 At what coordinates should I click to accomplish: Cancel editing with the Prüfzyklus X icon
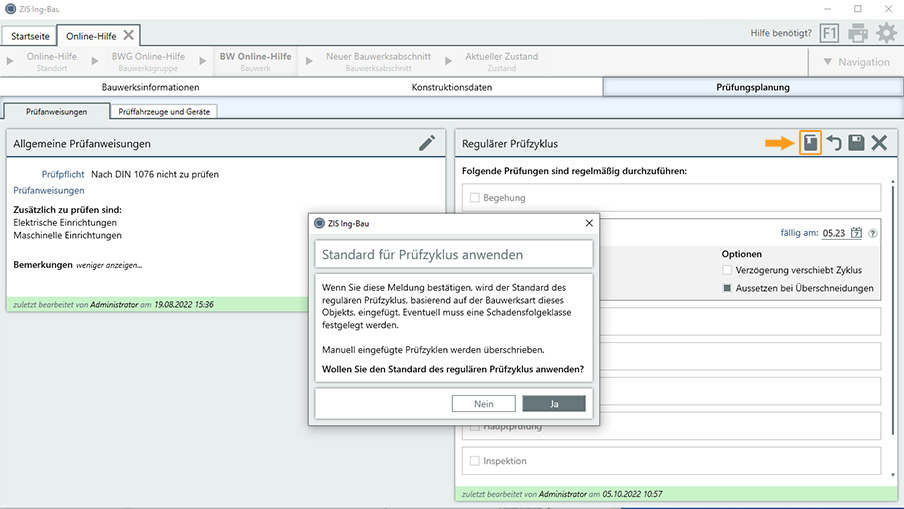[879, 143]
